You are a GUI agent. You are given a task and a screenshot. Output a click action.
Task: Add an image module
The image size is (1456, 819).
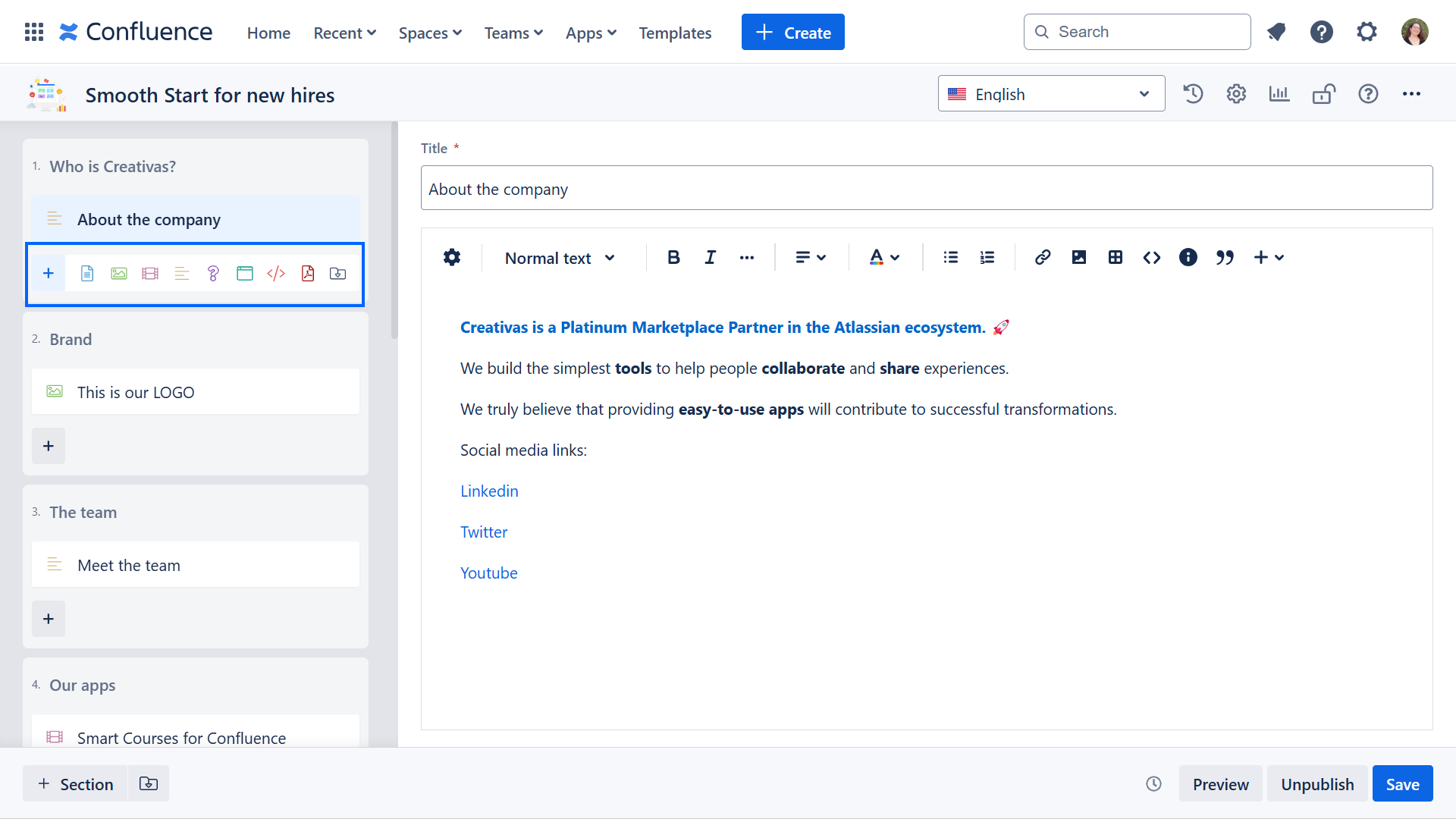pos(119,274)
